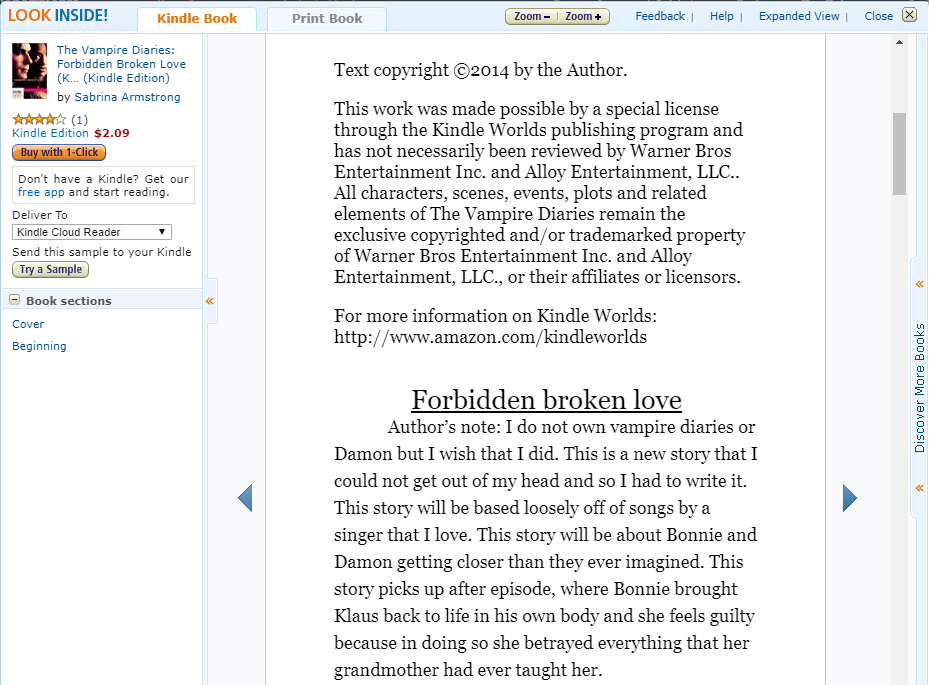Go to the previous page arrow
The image size is (929, 685).
(x=245, y=498)
